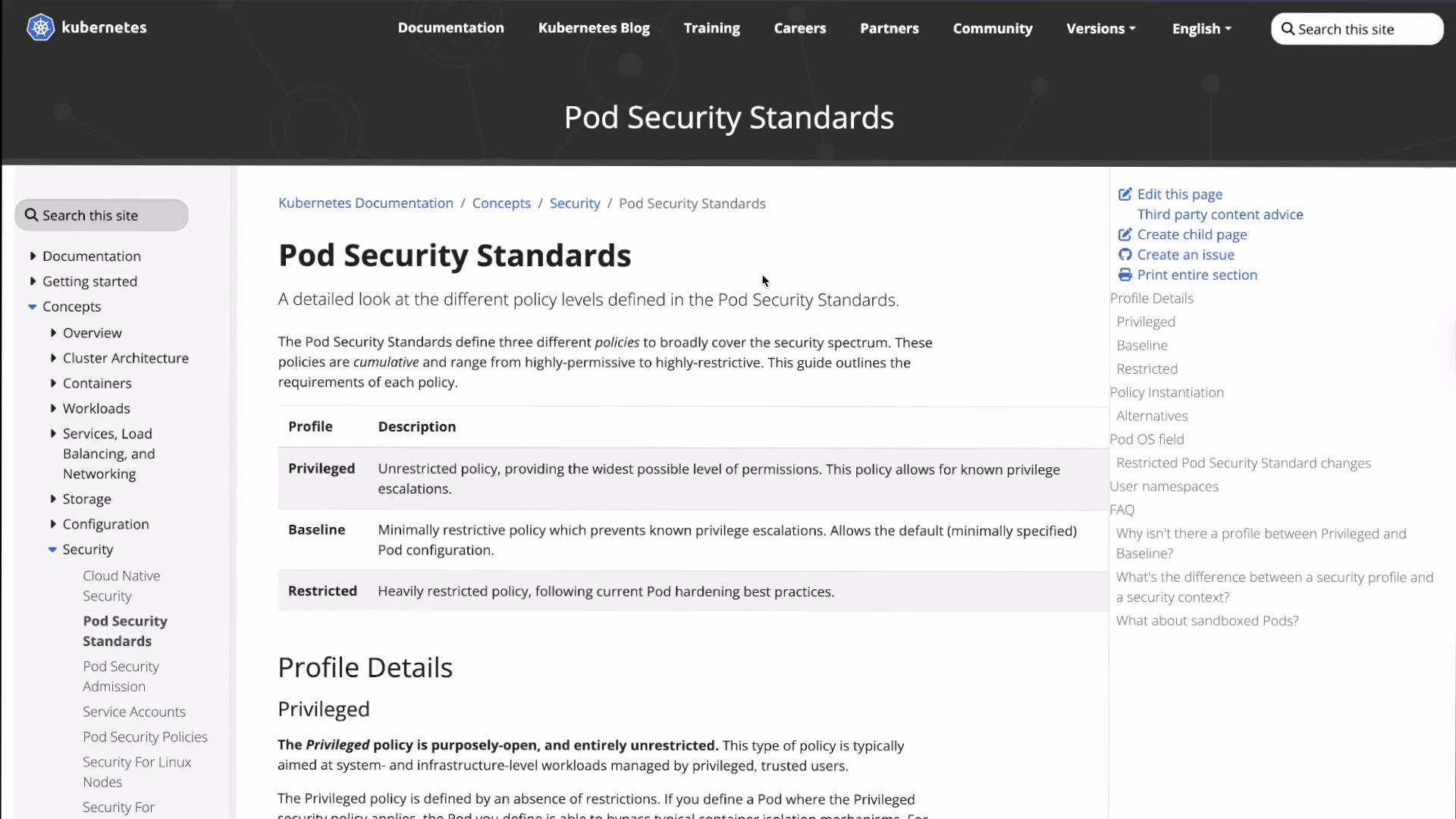Click the Baseline table row label

[316, 529]
